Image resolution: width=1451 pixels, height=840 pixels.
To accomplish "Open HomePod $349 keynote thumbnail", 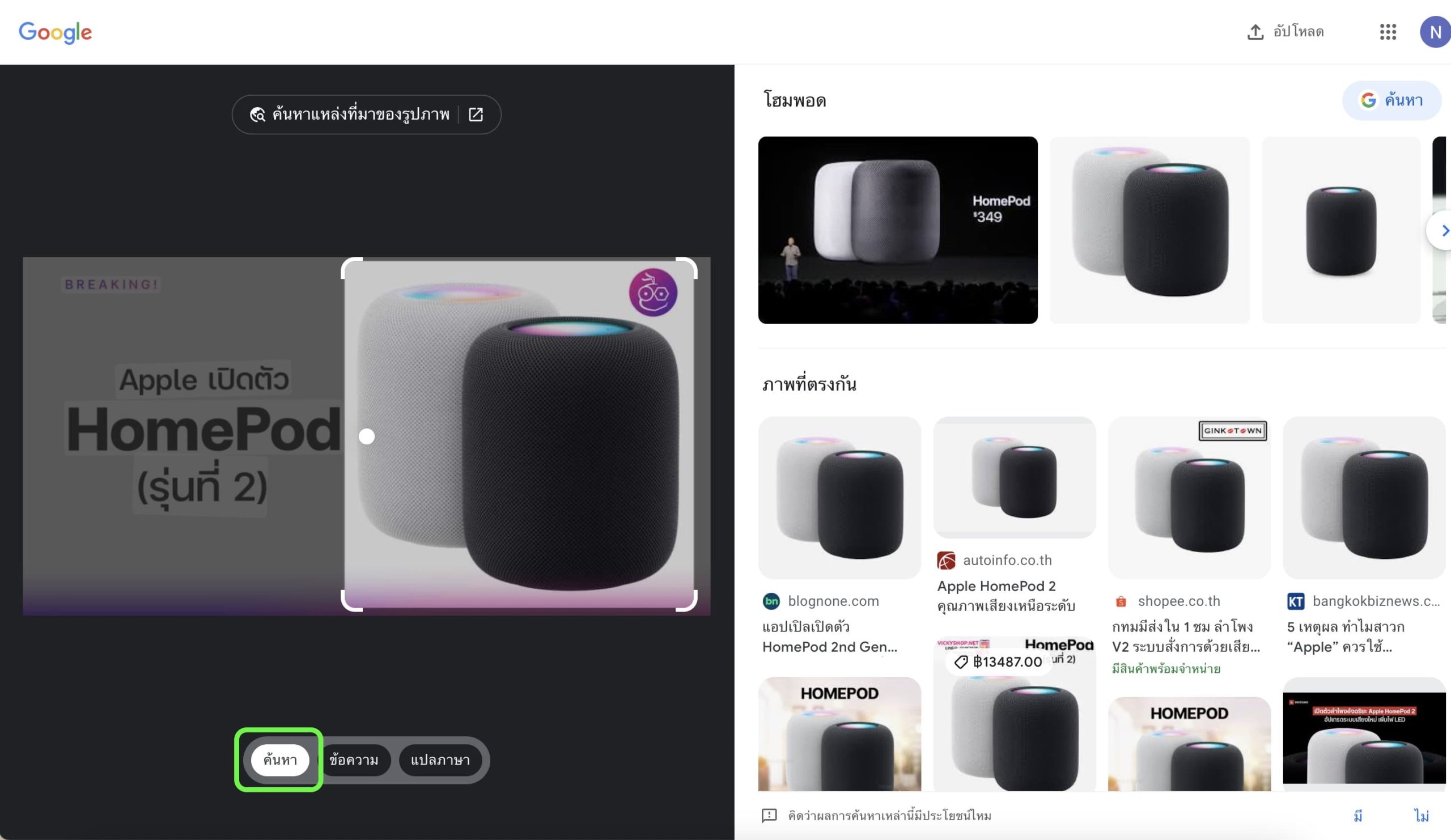I will coord(898,230).
